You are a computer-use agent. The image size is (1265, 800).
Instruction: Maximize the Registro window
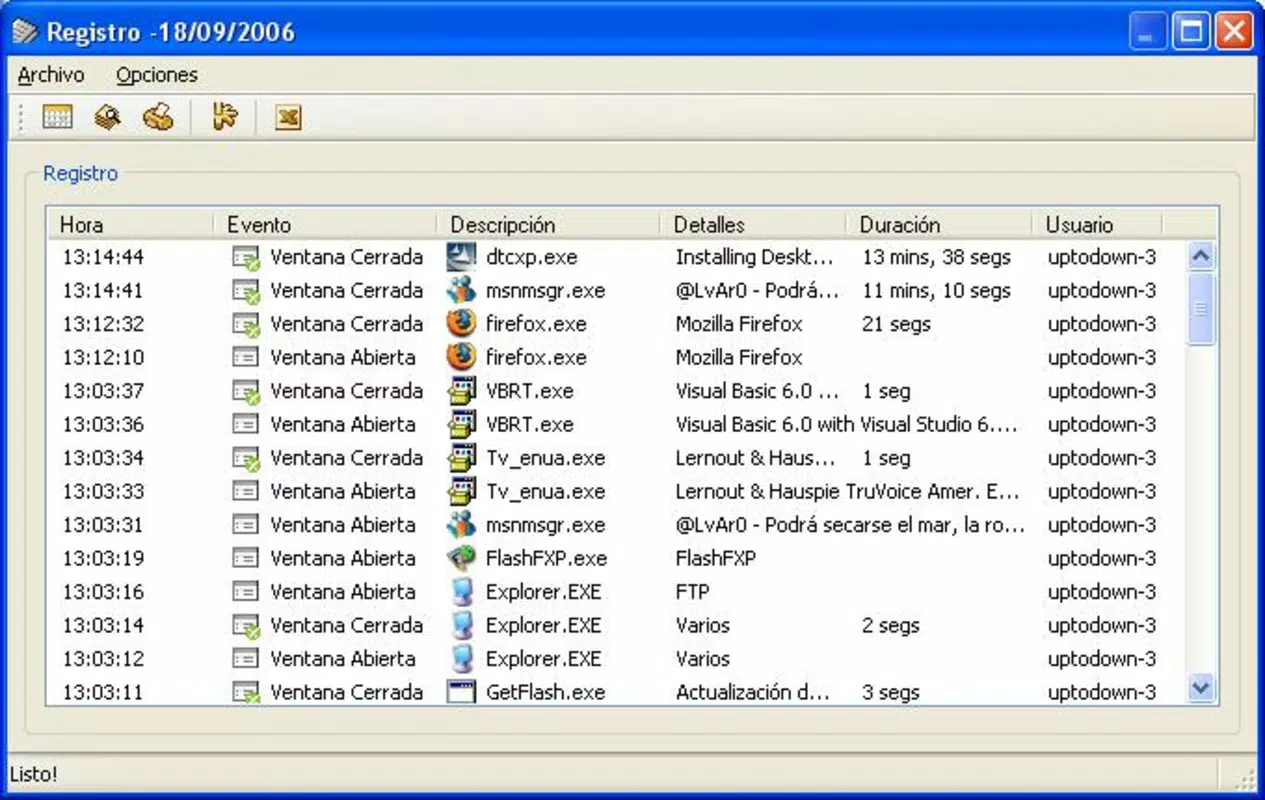pos(1191,32)
